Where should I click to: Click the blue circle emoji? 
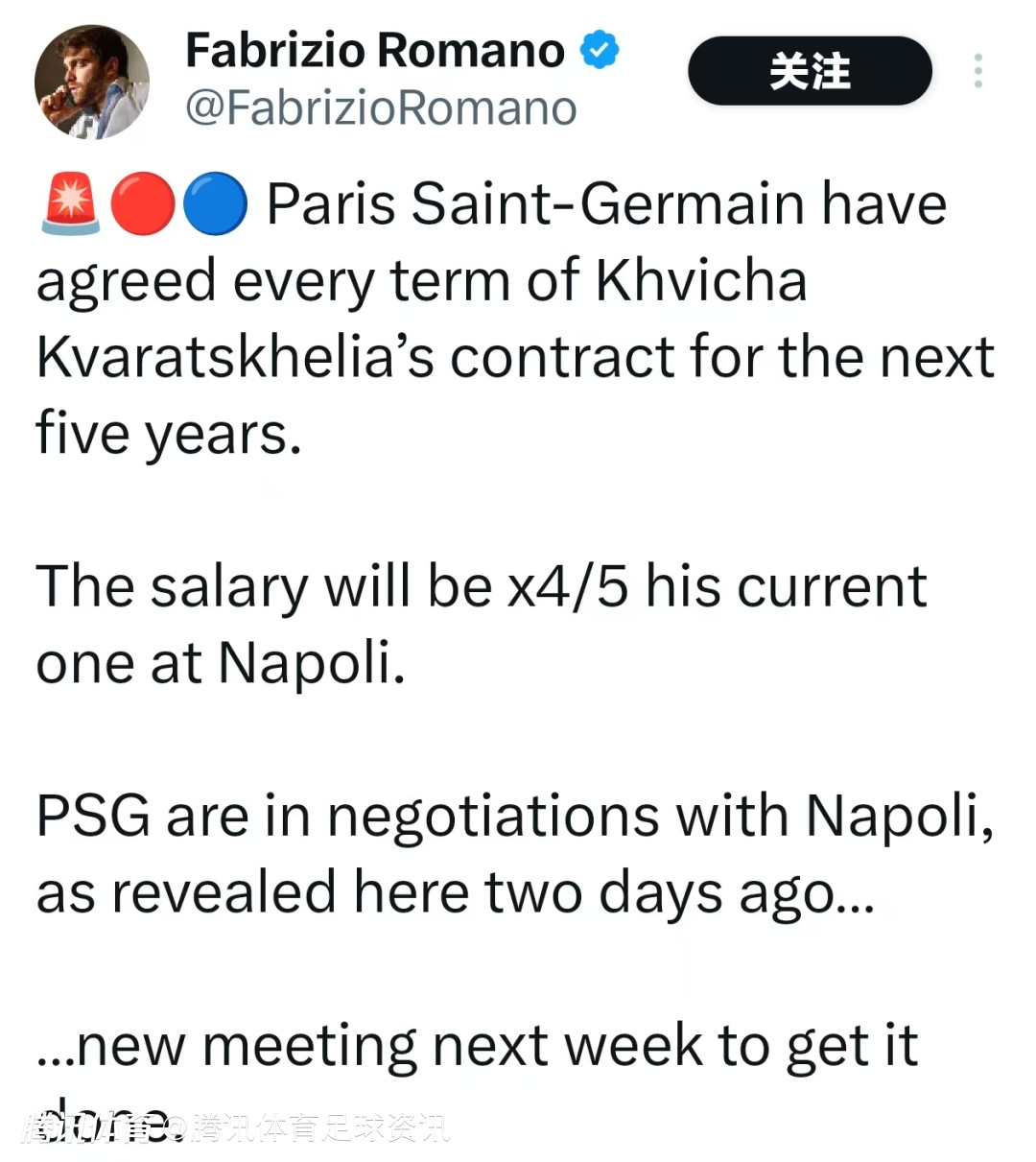pos(215,204)
